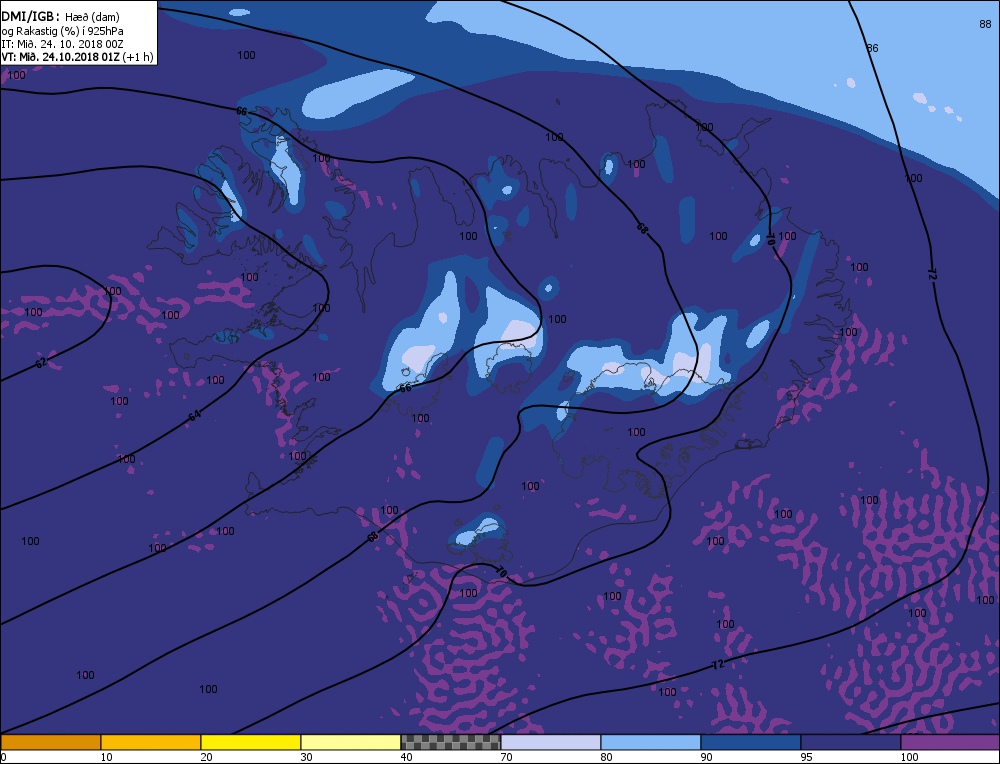Click the '62' contour label
The height and width of the screenshot is (764, 1000).
pyautogui.click(x=41, y=363)
